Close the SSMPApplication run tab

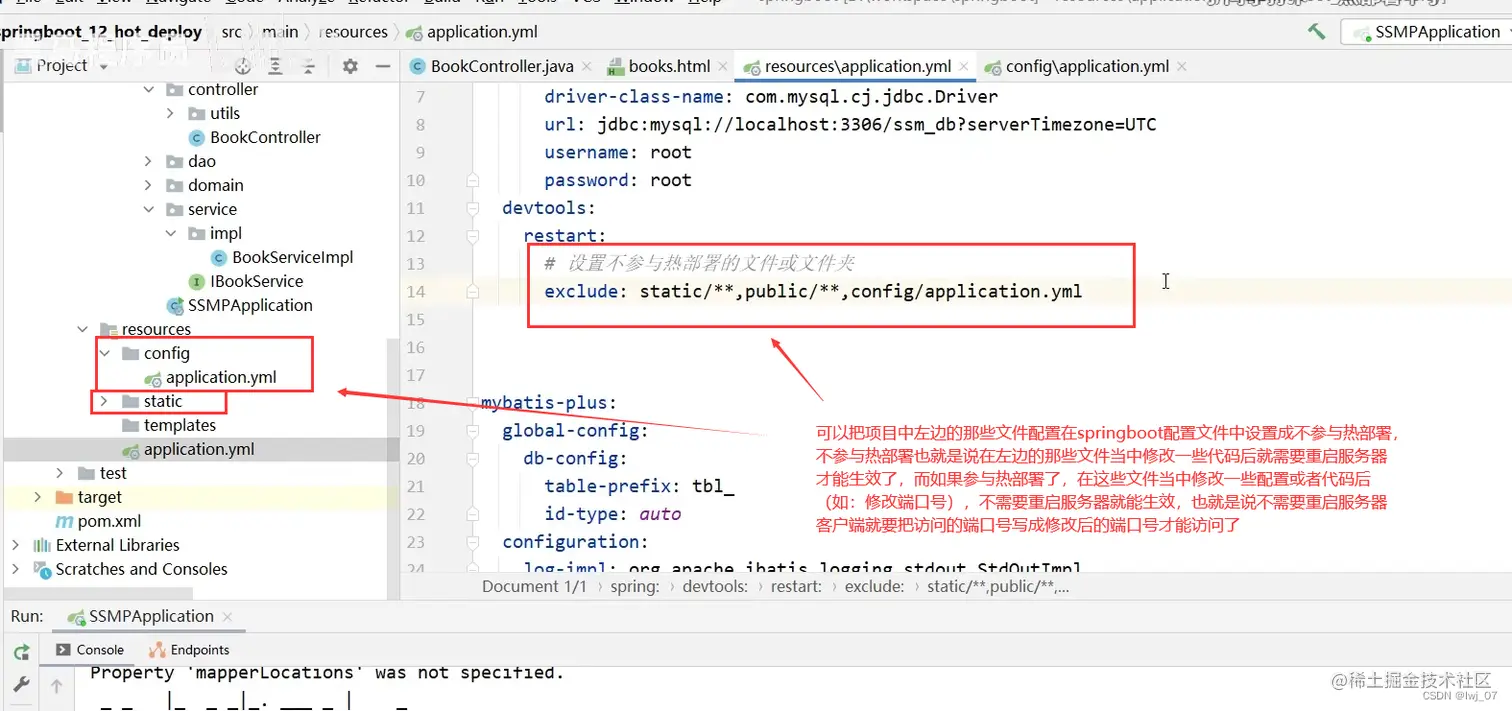228,617
